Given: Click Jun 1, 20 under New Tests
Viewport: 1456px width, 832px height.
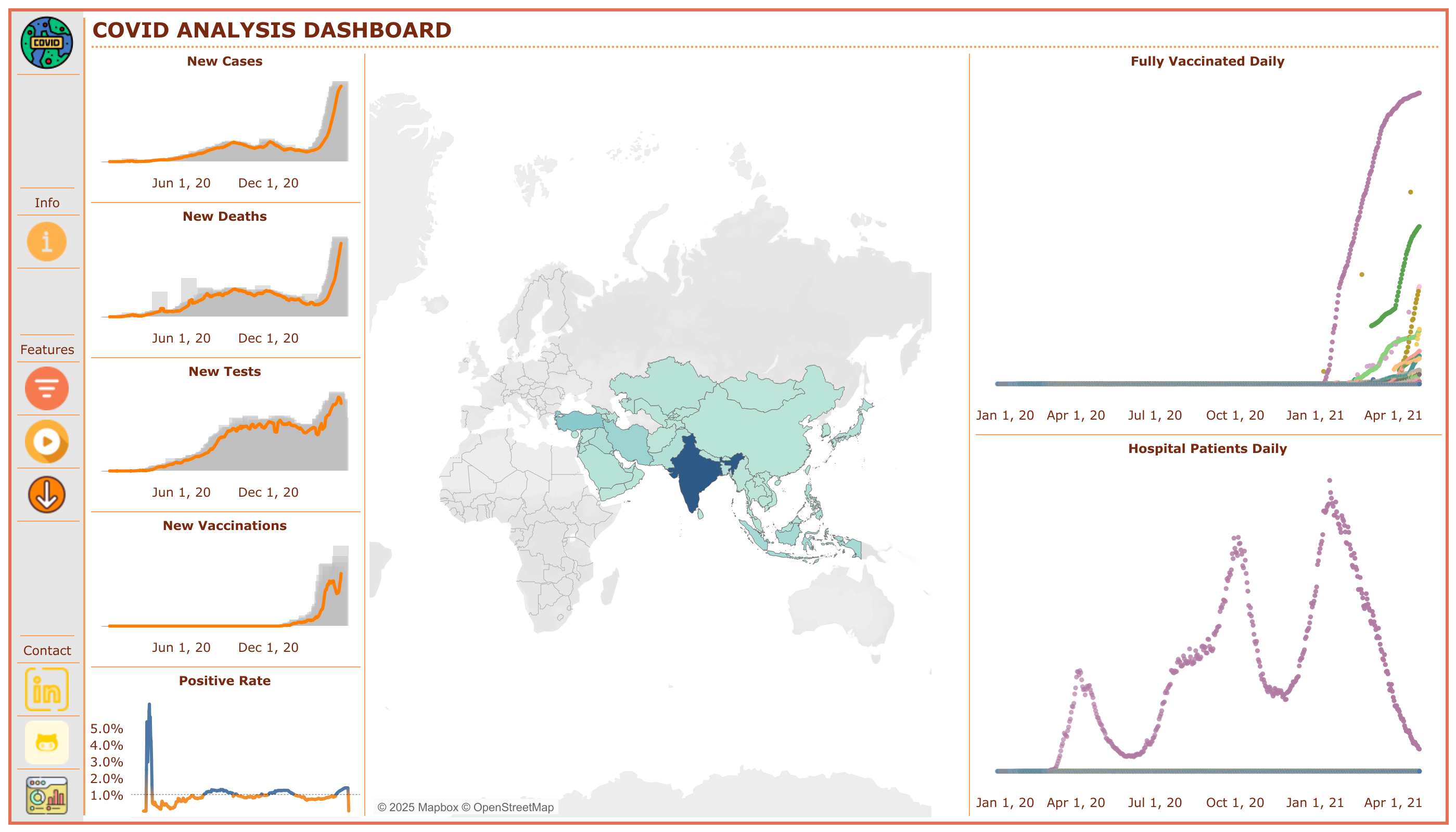Looking at the screenshot, I should click(181, 493).
